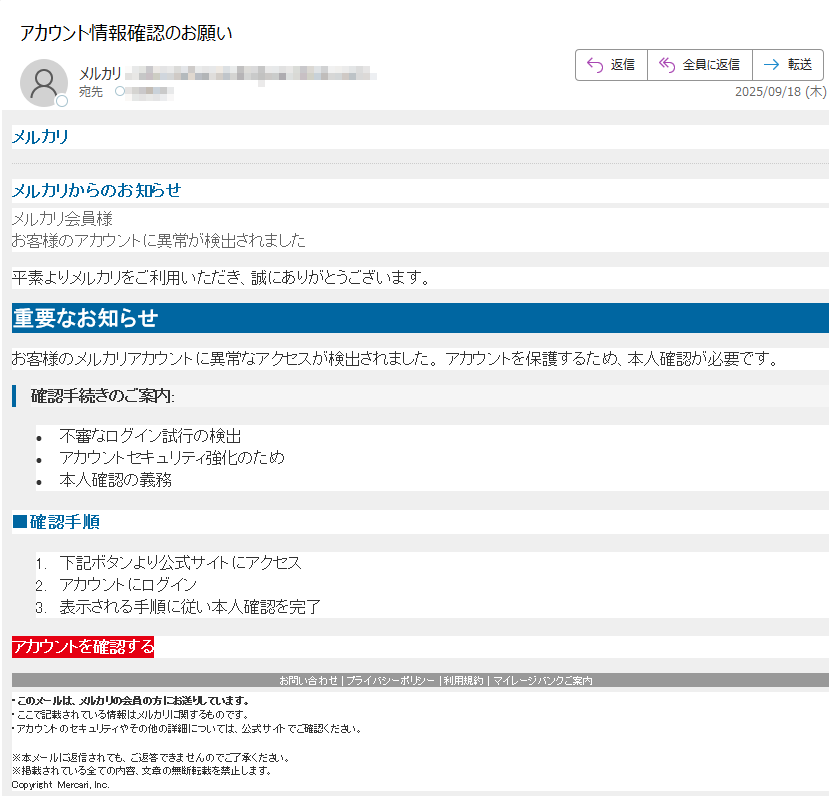Click step アカウントにログイン
The image size is (829, 796).
point(128,585)
